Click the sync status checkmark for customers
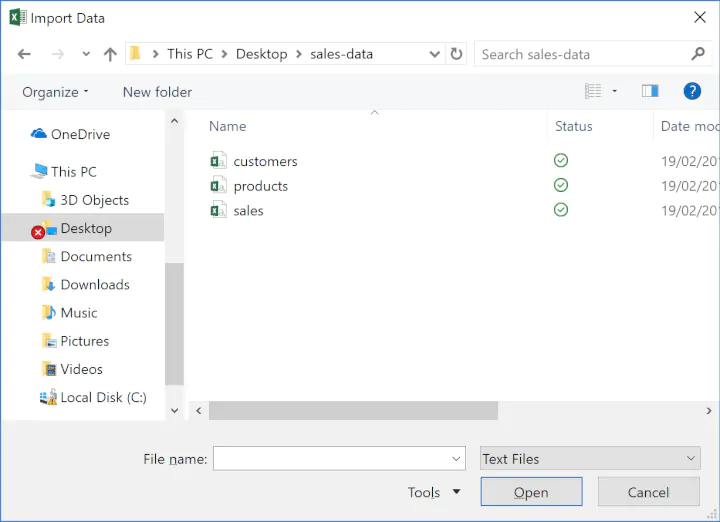720x522 pixels. (x=561, y=160)
